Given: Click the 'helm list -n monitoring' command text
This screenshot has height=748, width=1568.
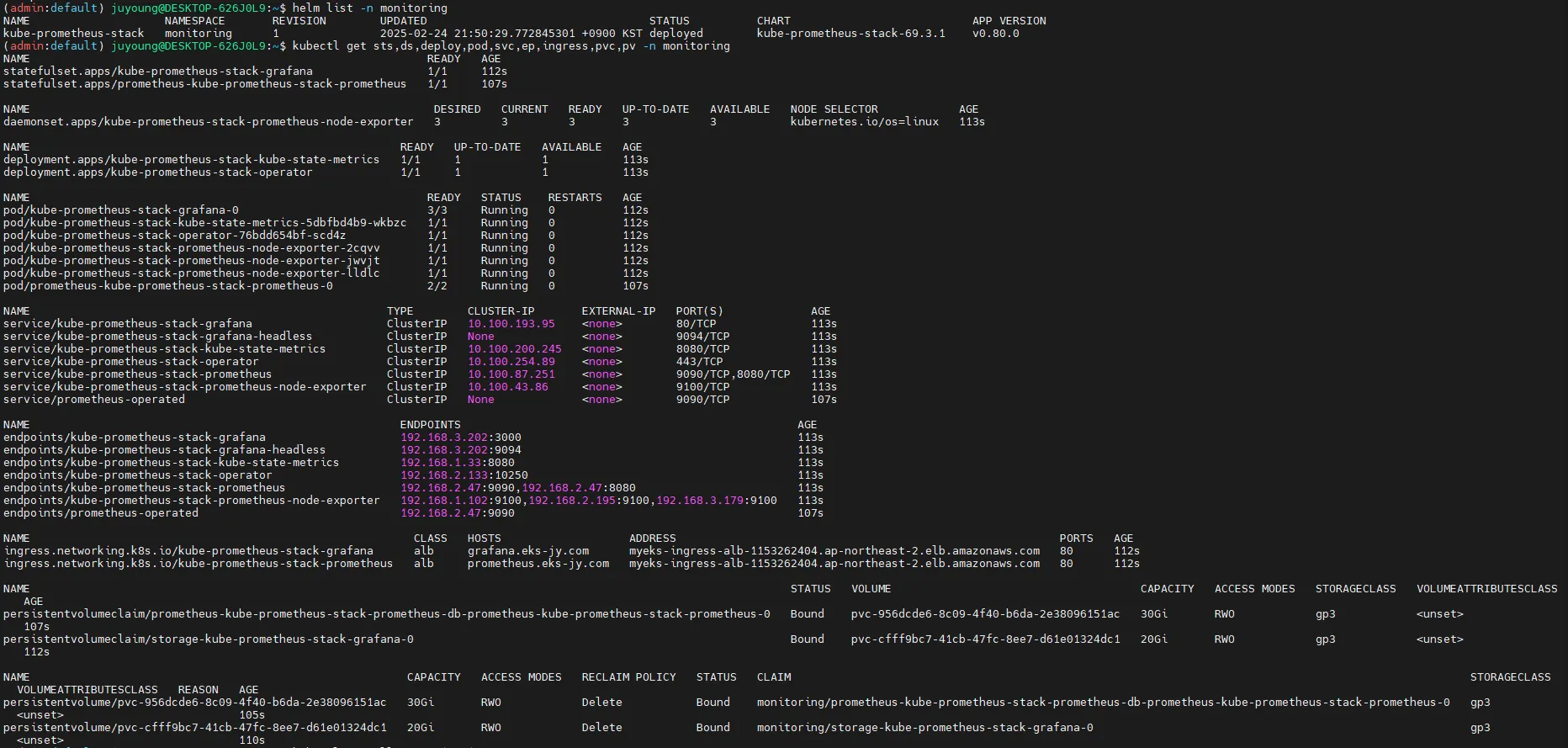Looking at the screenshot, I should tap(370, 8).
